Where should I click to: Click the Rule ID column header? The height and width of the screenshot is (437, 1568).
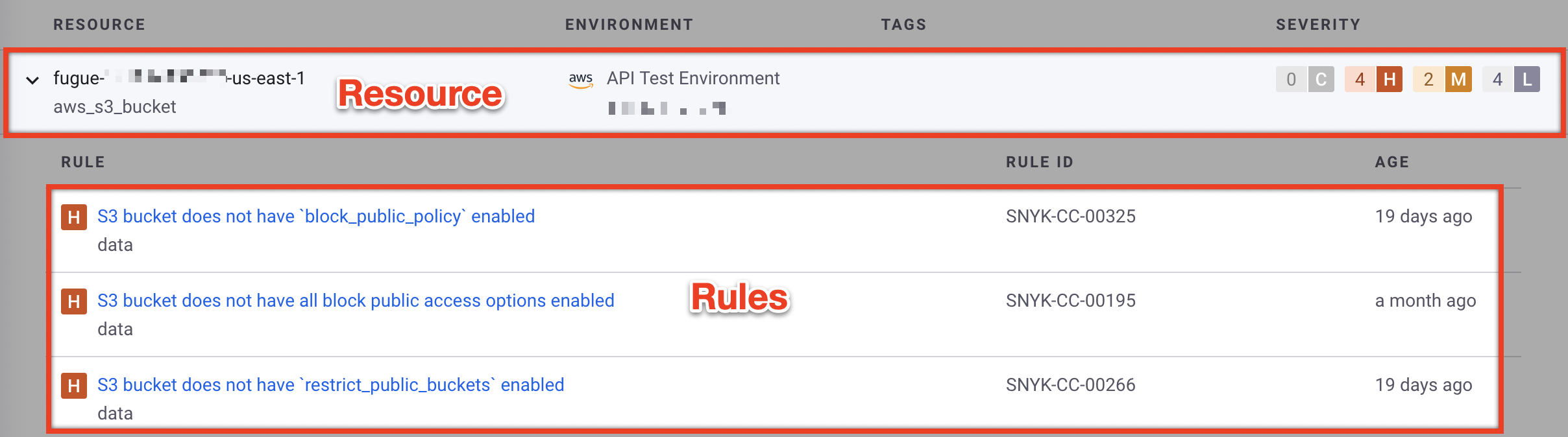1039,162
